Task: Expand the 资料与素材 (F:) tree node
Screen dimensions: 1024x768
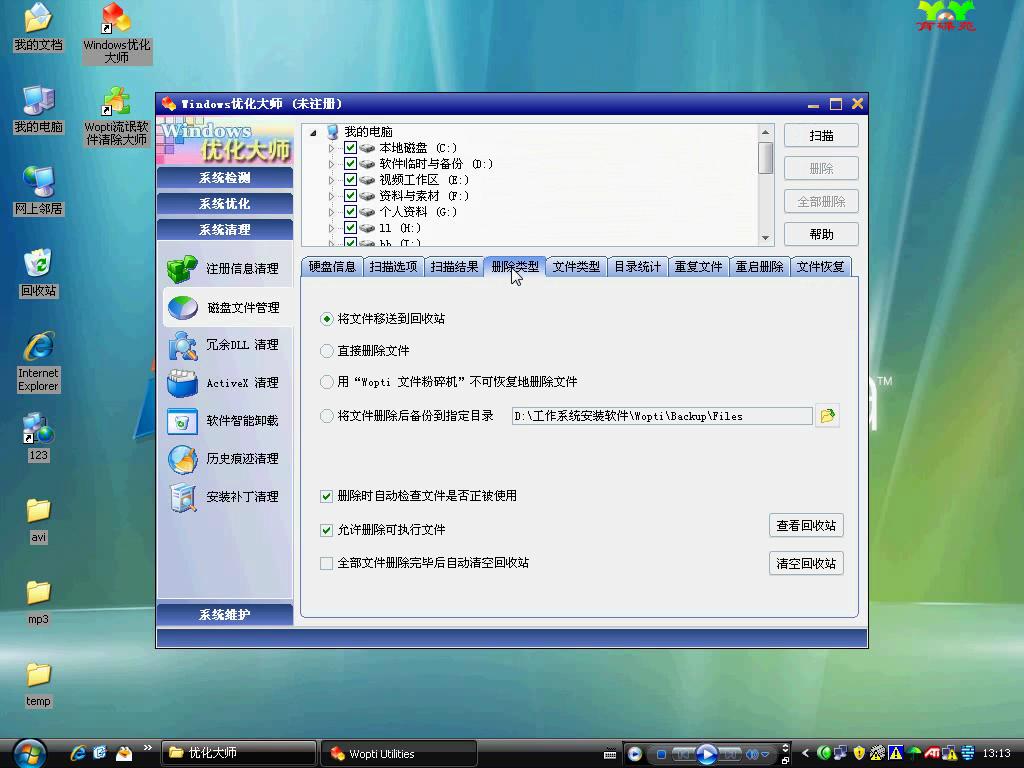Action: [331, 196]
